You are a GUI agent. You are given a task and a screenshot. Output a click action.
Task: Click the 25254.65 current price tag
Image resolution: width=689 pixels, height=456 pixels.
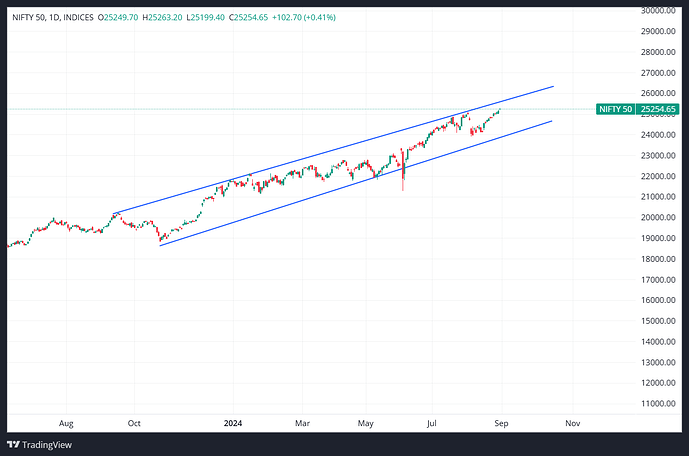click(x=658, y=109)
